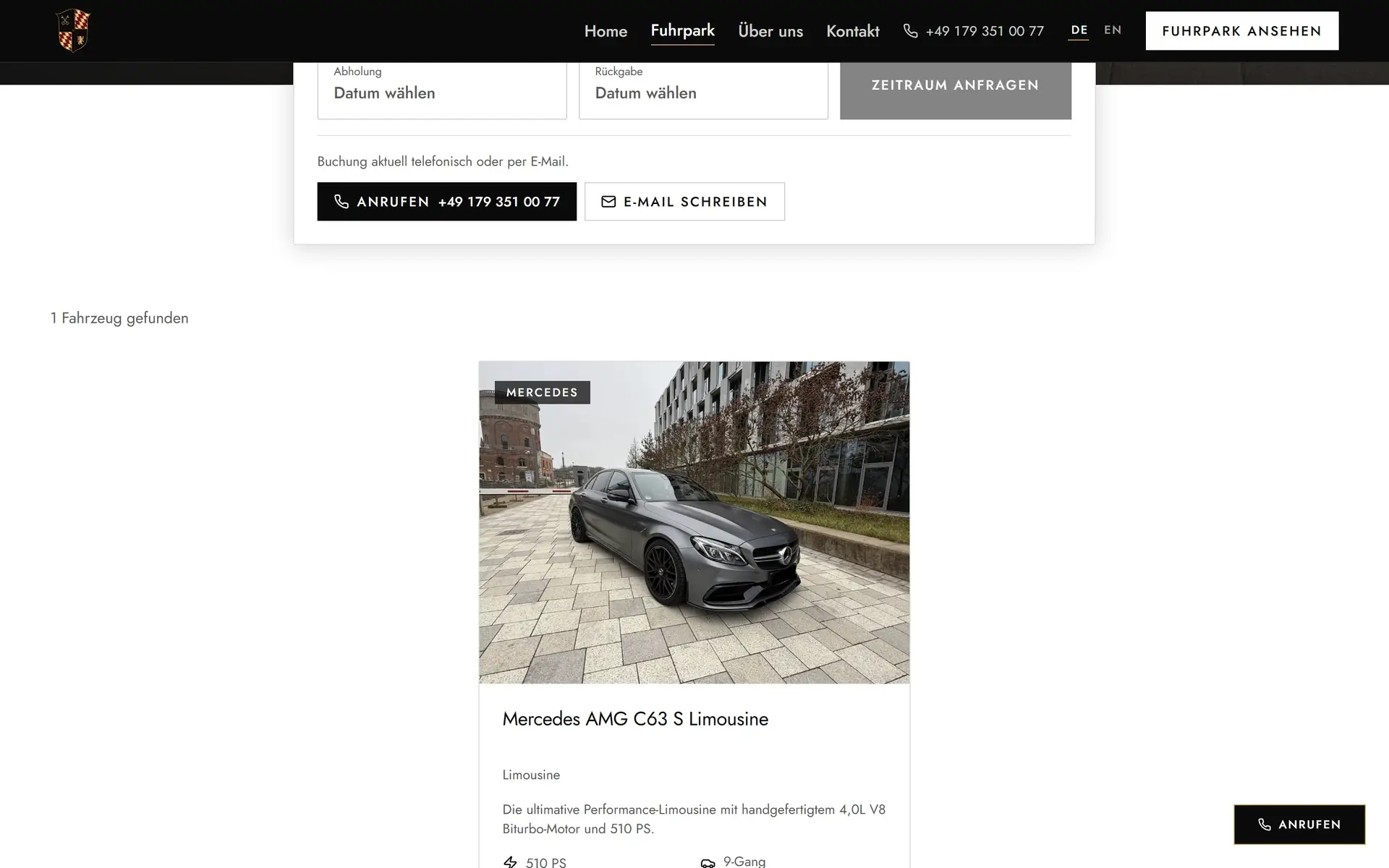Click the '1 Fahrzeug gefunden' text
Viewport: 1389px width, 868px height.
tap(119, 318)
